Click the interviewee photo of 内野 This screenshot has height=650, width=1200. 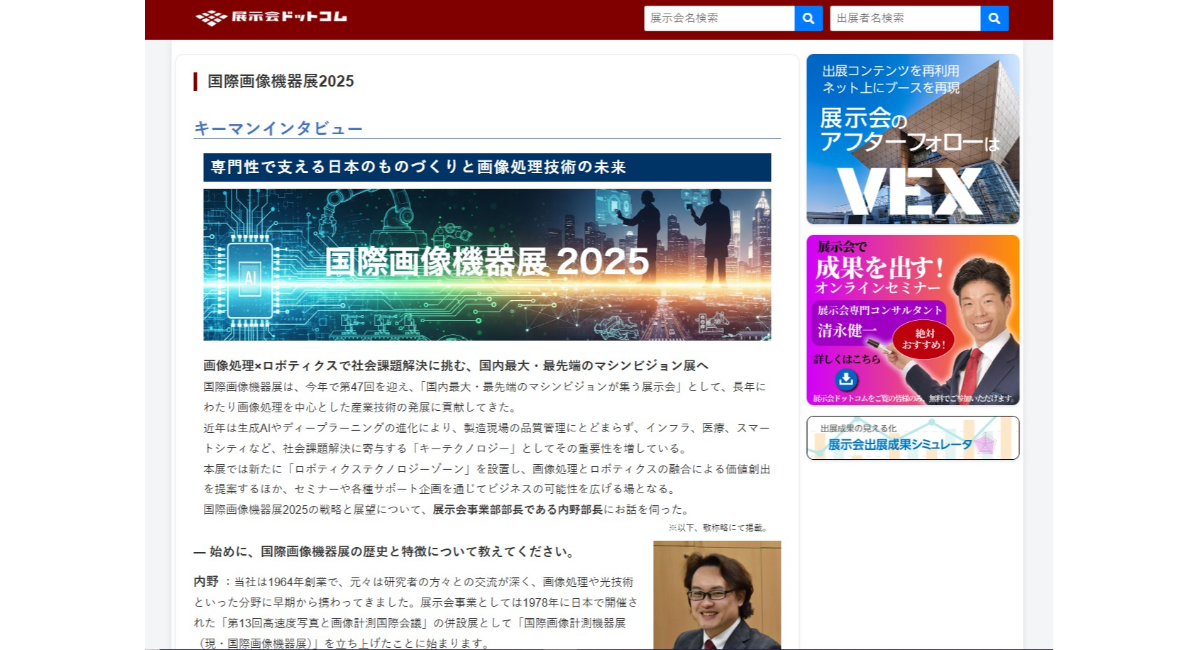pos(716,595)
